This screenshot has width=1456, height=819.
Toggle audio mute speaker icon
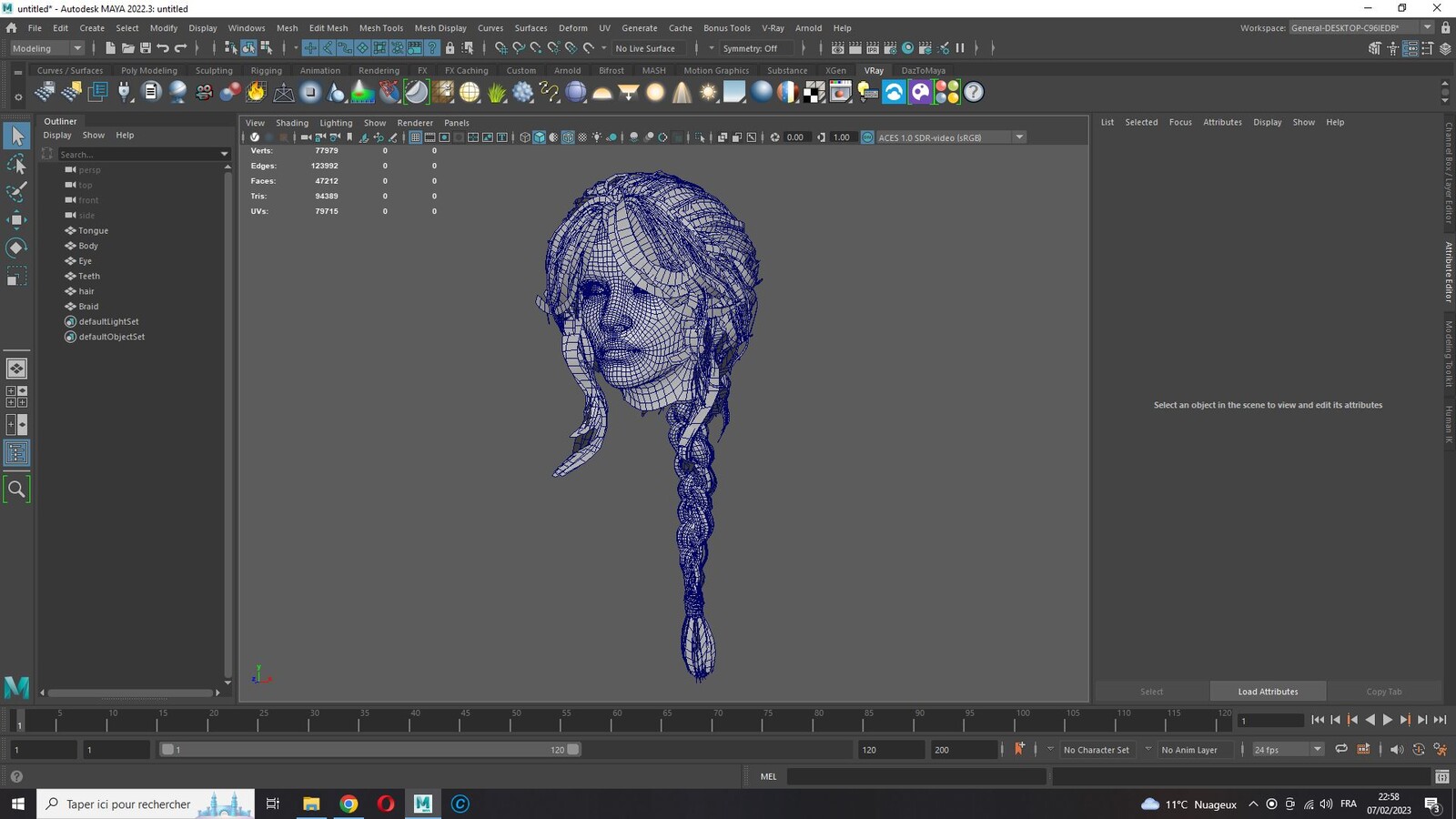1397,749
